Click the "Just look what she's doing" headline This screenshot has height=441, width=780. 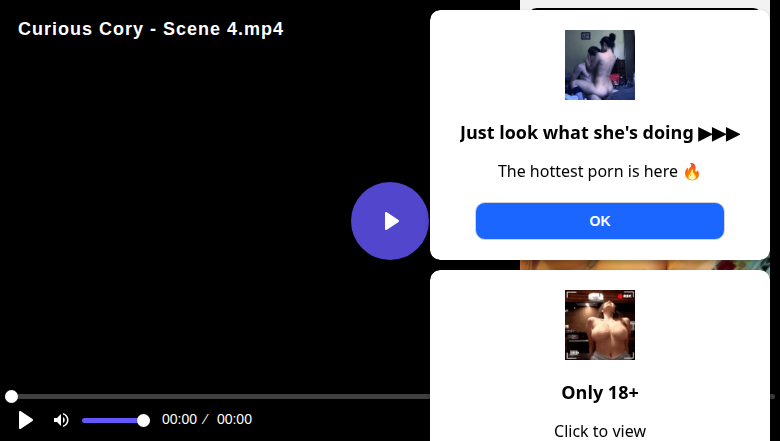tap(576, 133)
